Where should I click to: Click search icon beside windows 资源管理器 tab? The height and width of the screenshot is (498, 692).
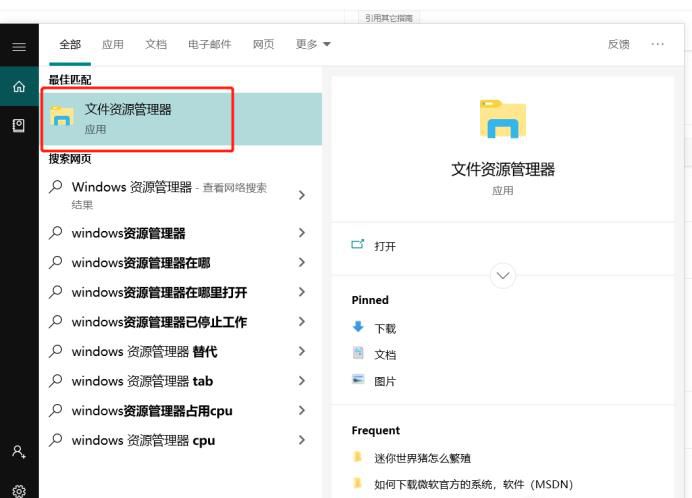coord(56,381)
